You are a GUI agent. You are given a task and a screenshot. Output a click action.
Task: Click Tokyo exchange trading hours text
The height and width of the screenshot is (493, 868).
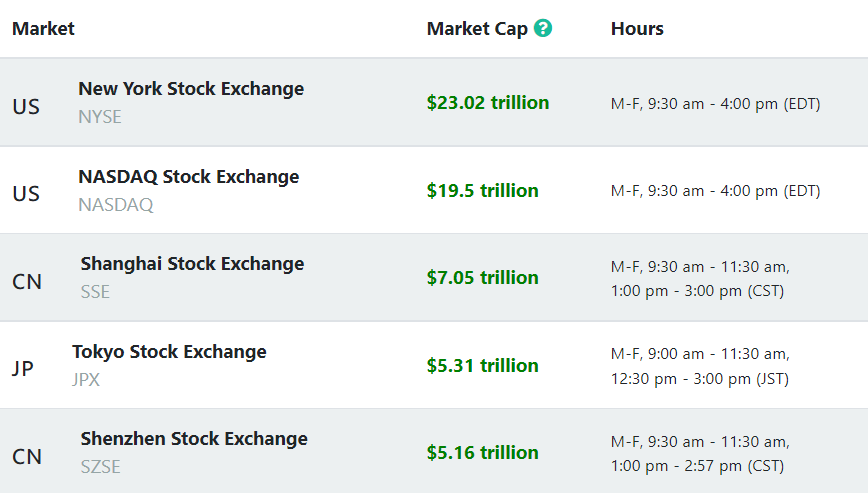700,366
